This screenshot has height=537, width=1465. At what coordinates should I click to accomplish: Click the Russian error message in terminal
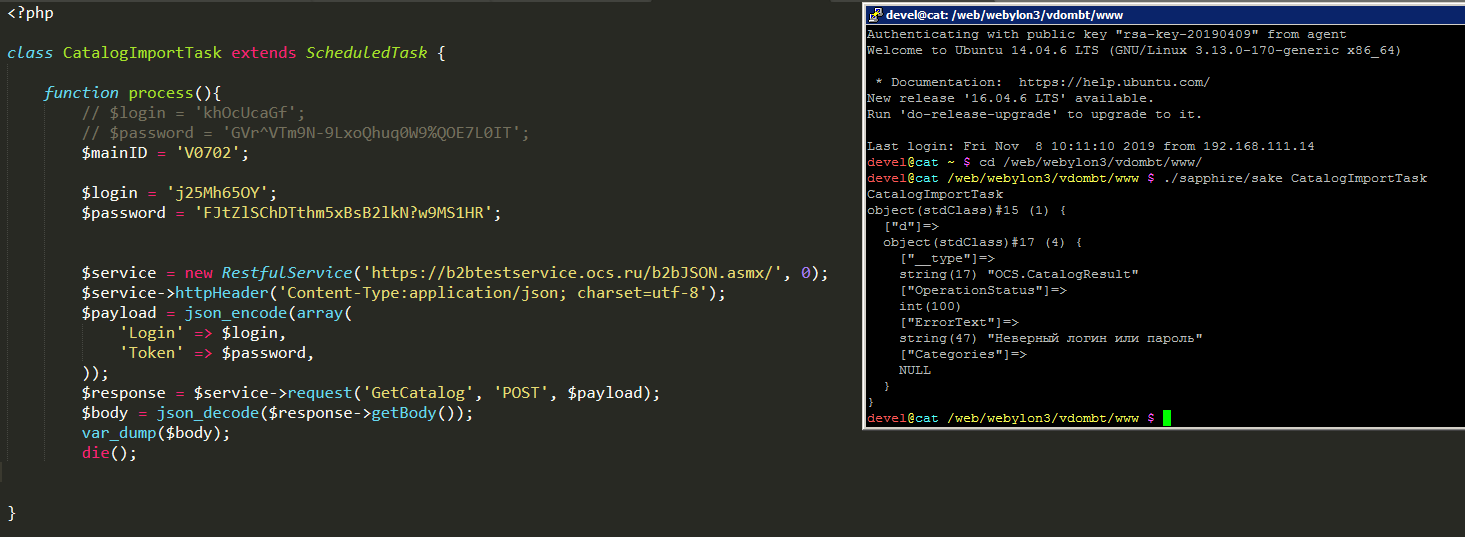[x=1094, y=338]
